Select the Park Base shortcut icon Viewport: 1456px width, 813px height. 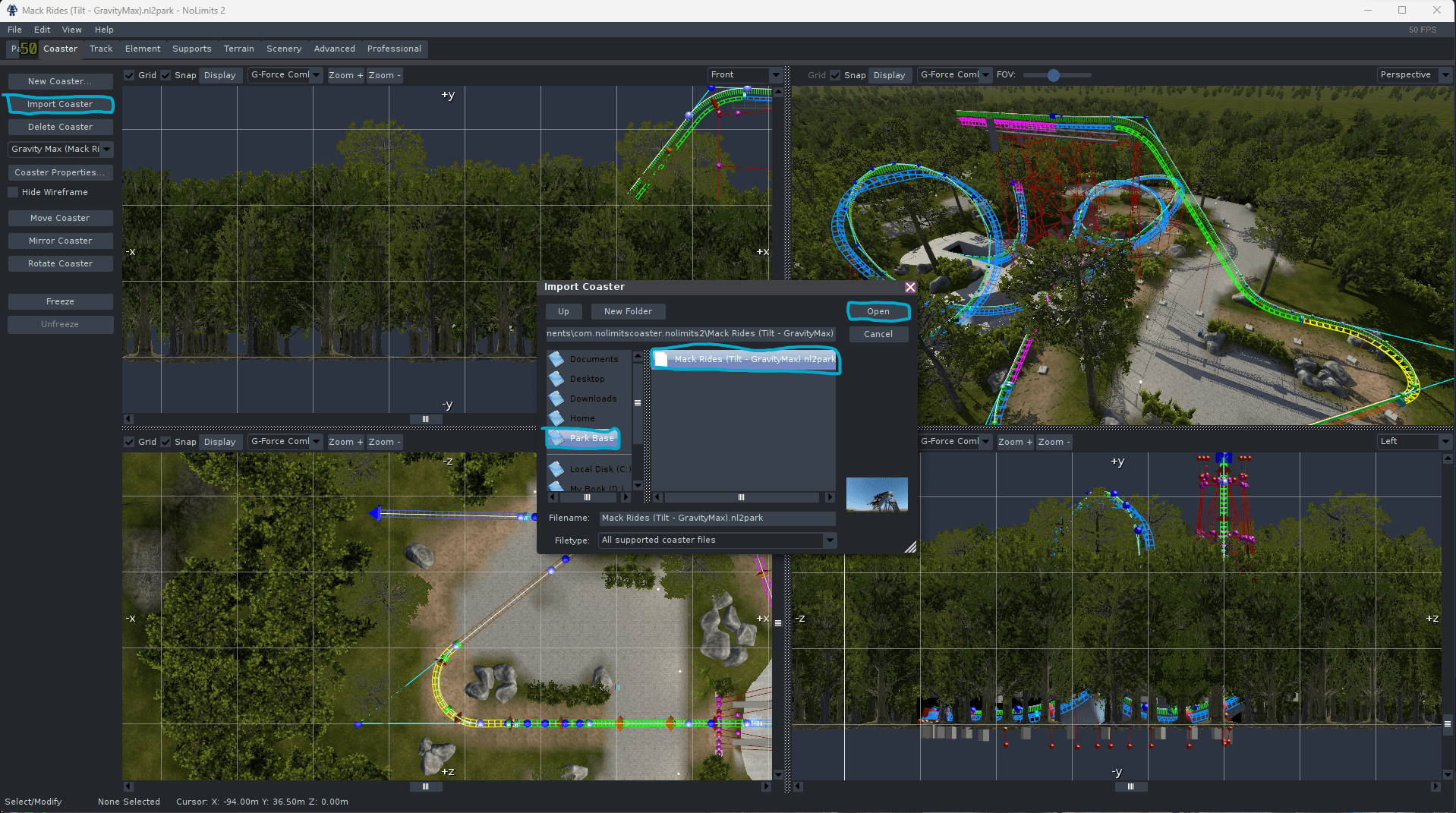coord(556,438)
